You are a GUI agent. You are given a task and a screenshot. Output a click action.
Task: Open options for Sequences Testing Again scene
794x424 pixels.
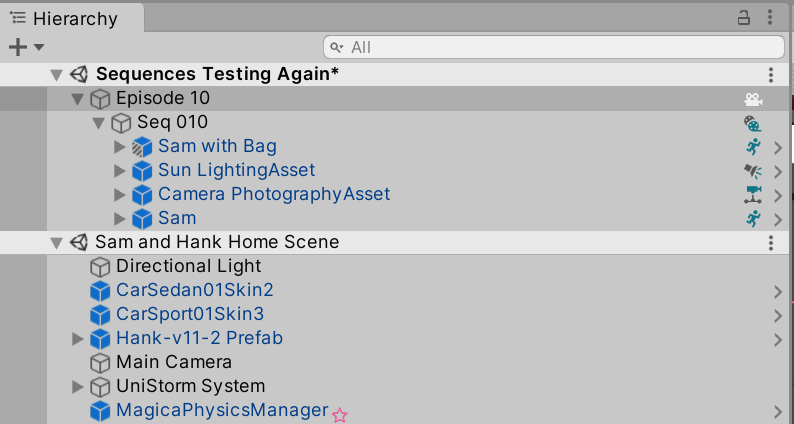771,75
